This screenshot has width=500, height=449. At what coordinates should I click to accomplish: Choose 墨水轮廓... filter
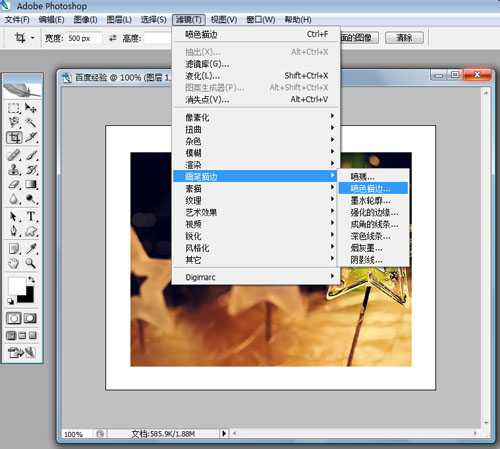click(373, 200)
